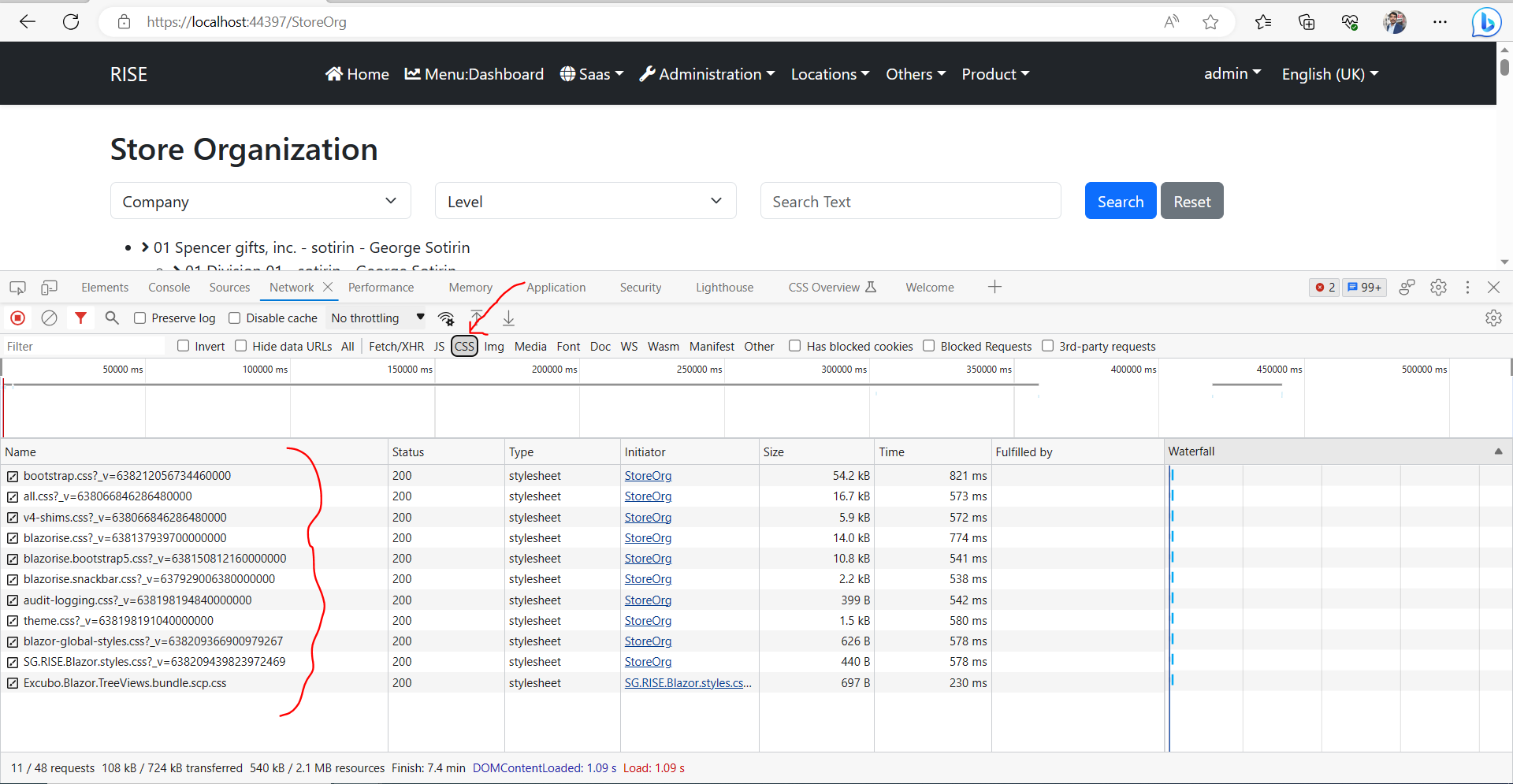Open network search magnifier
Viewport: 1513px width, 784px height.
(112, 318)
